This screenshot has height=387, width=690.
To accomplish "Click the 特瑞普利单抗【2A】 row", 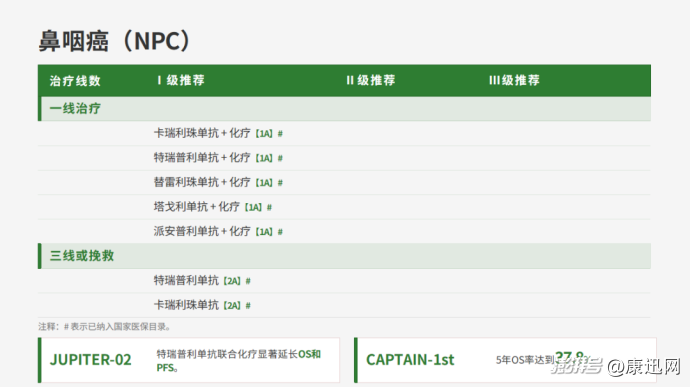I will 344,281.
